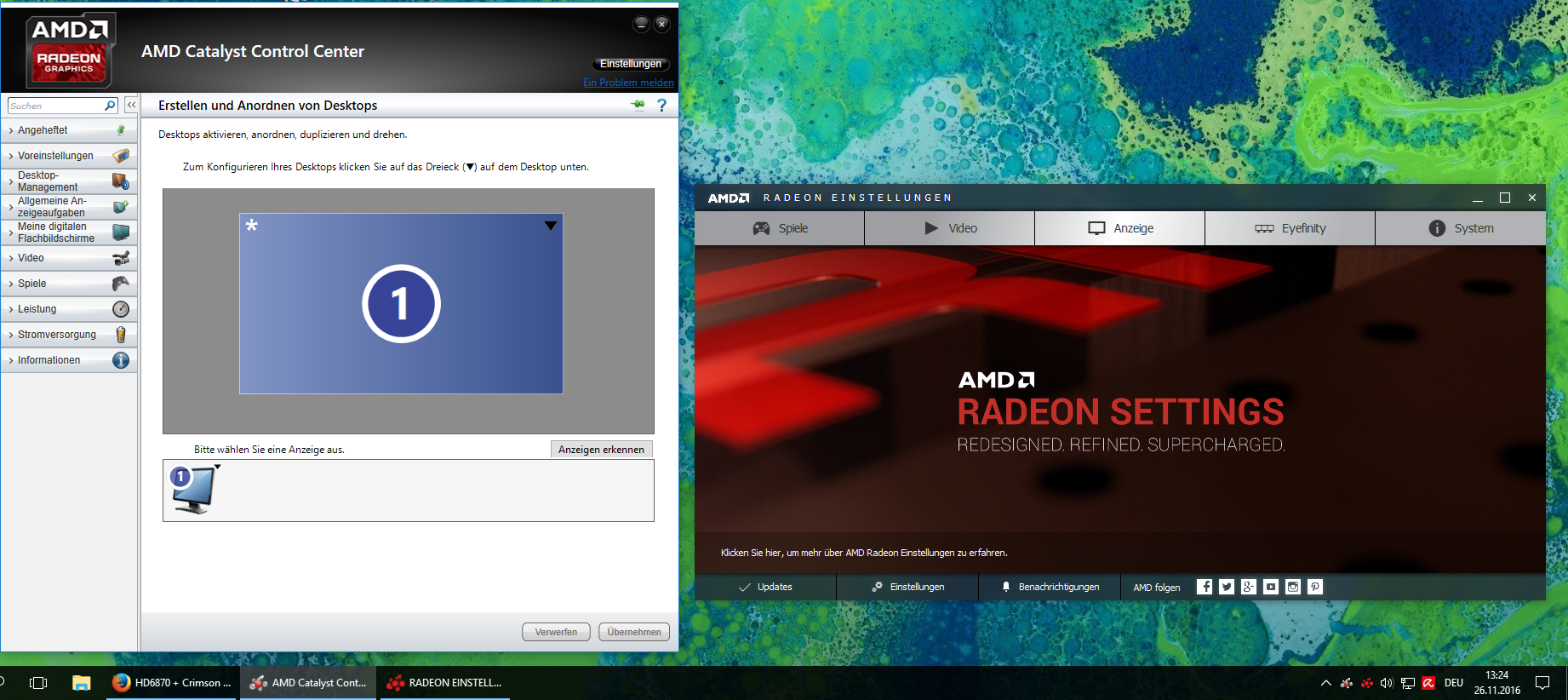
Task: Click the Anzeigen erkennen button
Action: 602,450
